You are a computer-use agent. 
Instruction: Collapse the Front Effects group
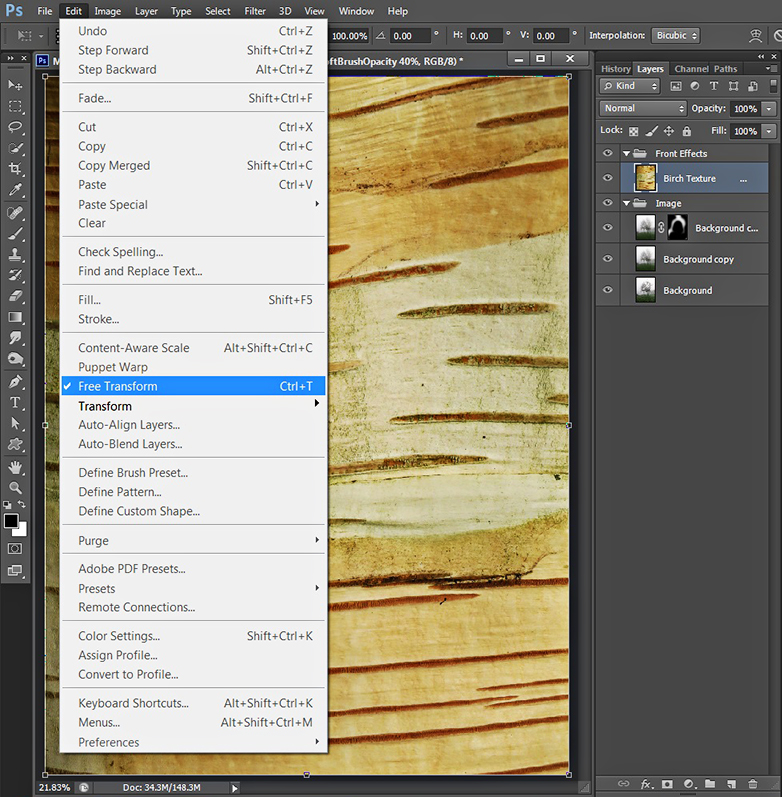click(626, 153)
